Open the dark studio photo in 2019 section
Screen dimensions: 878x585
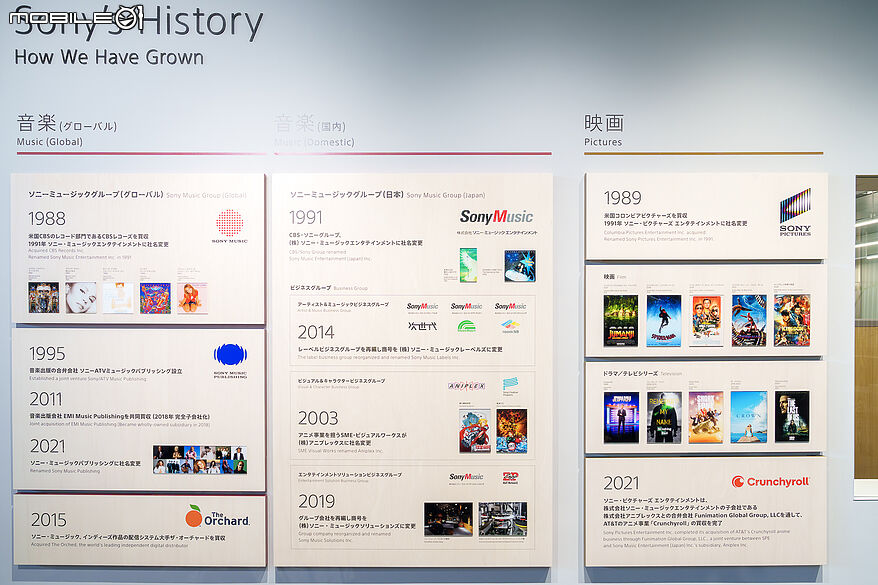[448, 520]
